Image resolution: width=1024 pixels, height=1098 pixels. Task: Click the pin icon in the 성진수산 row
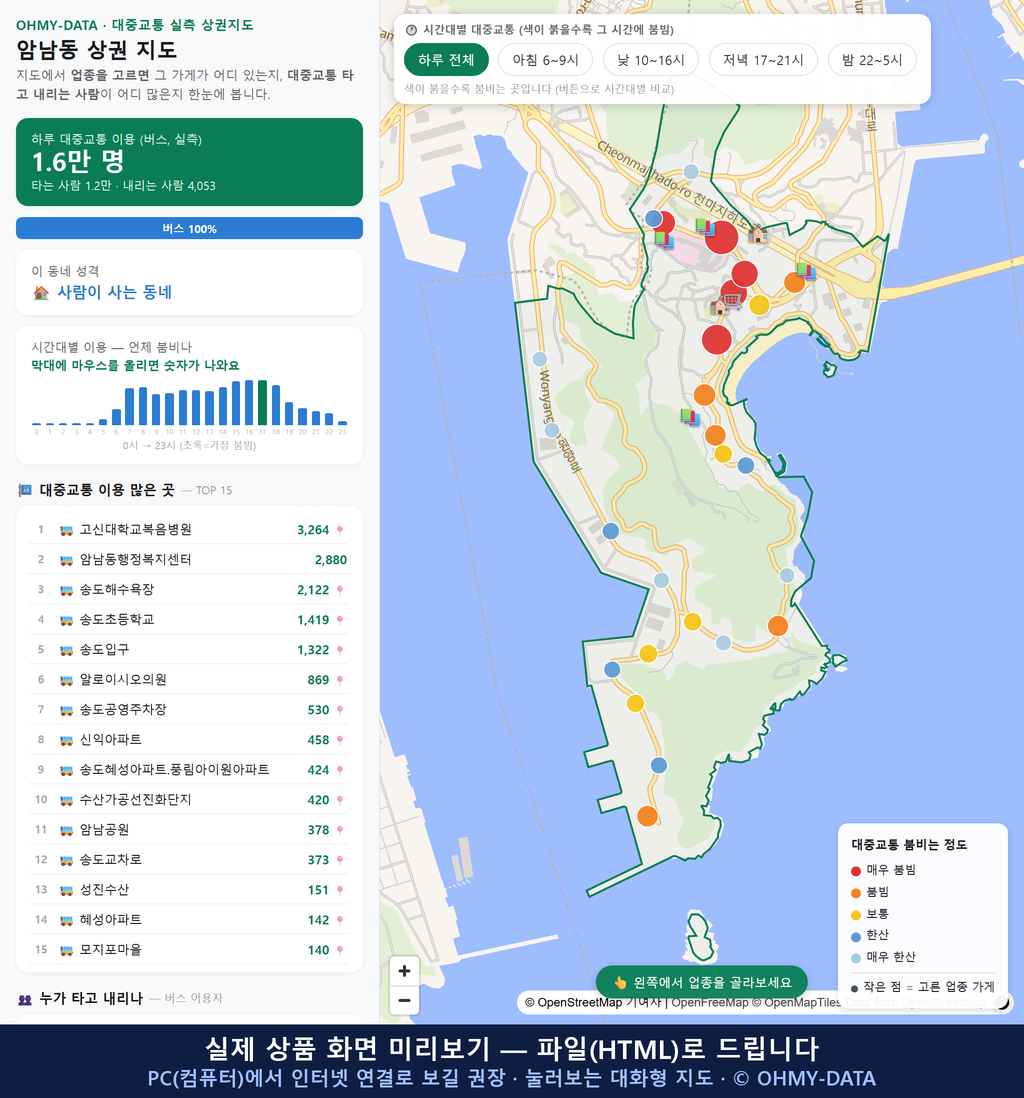(340, 890)
